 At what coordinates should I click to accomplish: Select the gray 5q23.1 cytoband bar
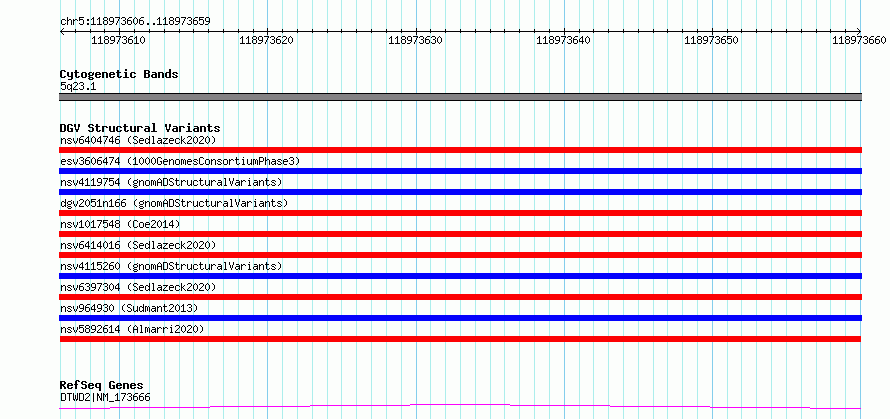[460, 97]
